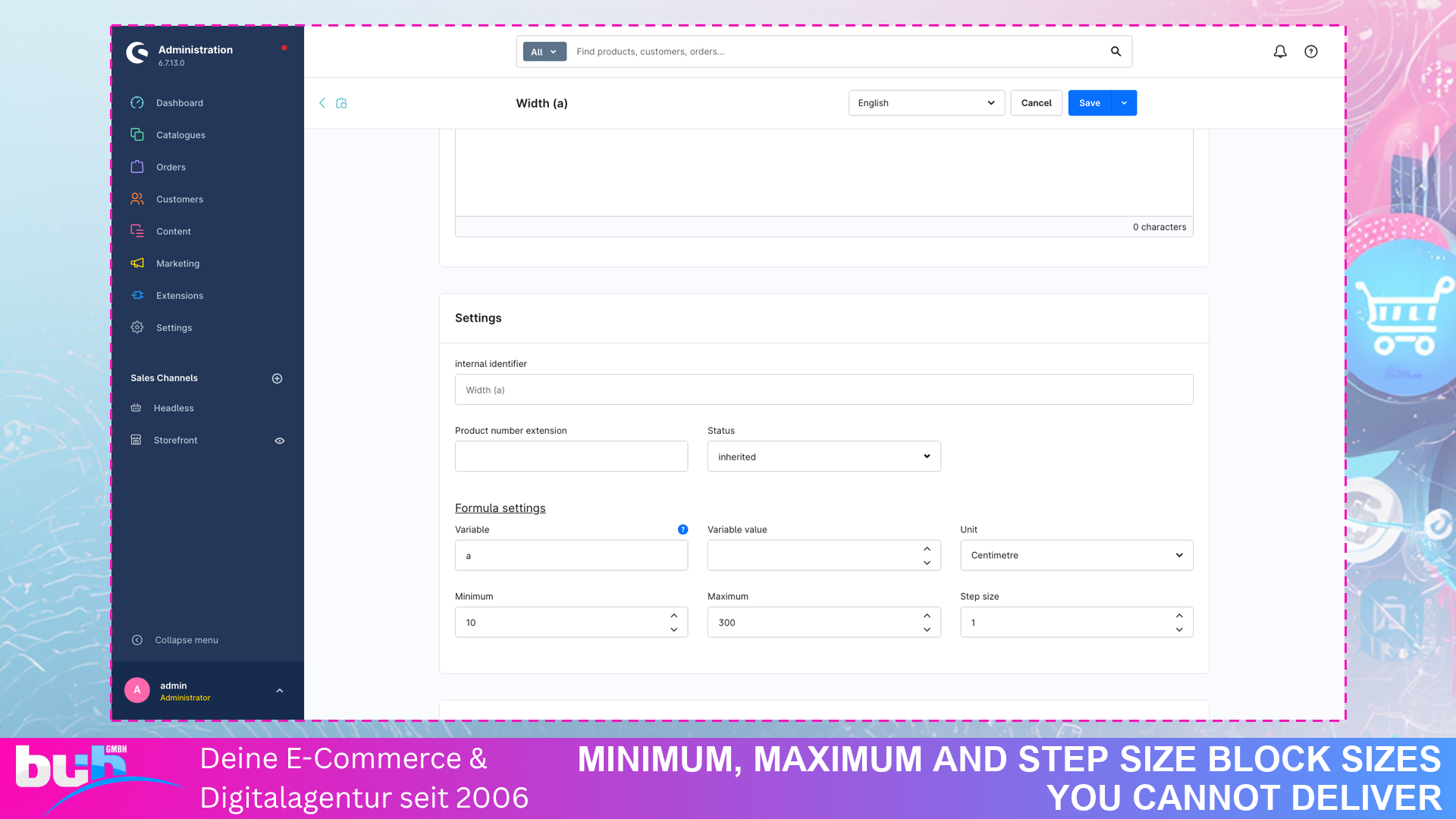The width and height of the screenshot is (1456, 819).
Task: Decrease the Variable value stepper
Action: click(927, 563)
